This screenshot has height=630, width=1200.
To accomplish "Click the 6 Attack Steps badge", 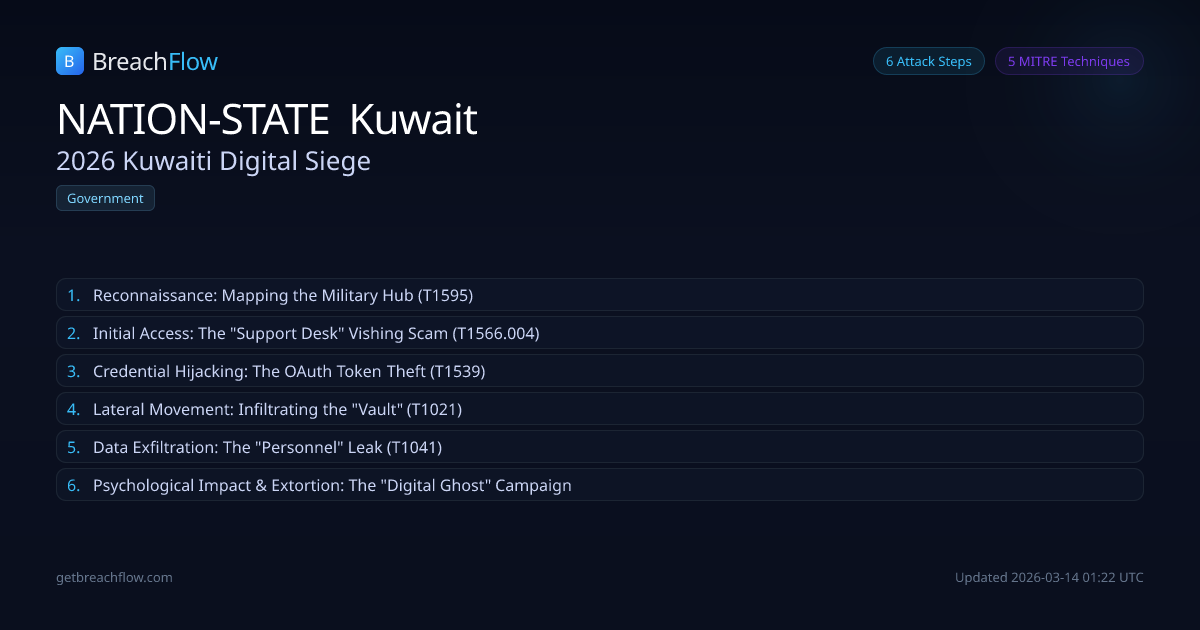I will (x=928, y=61).
